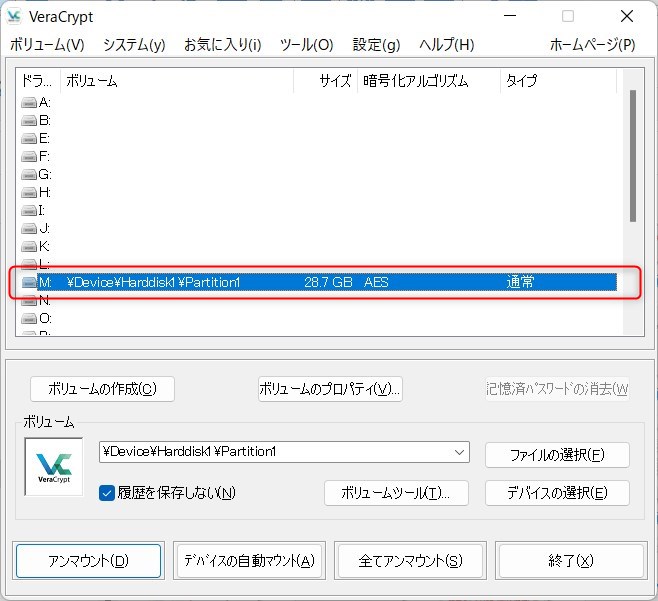Click ボリュームの作成(C) button

pos(102,389)
